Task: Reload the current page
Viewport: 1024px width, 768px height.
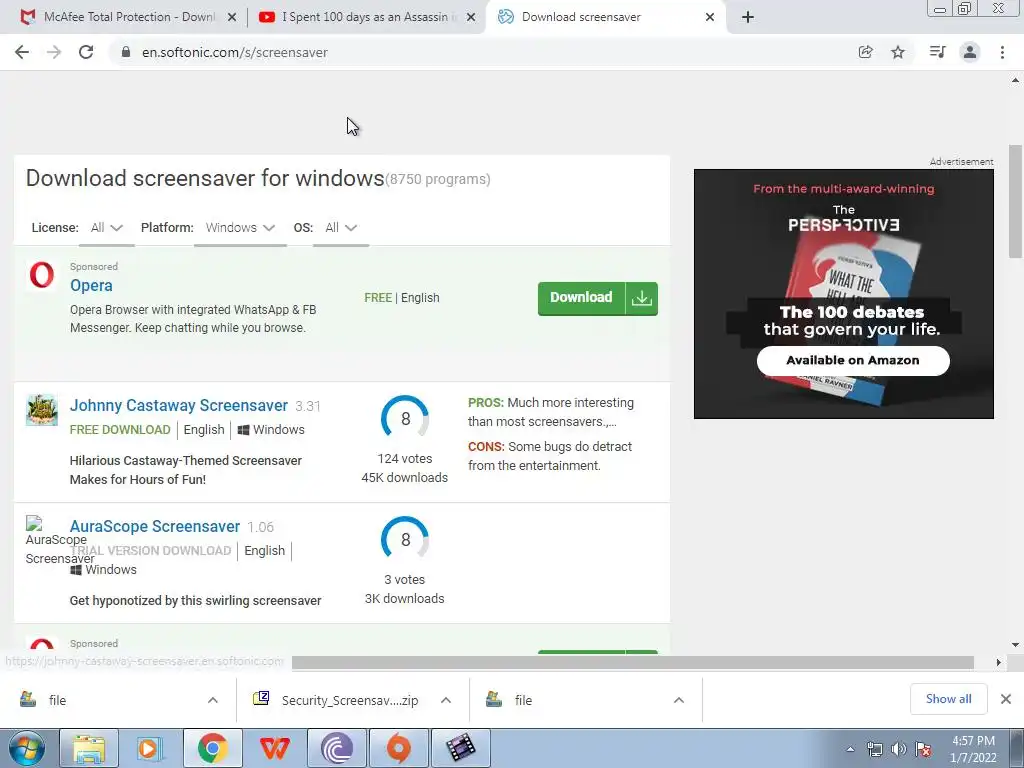Action: click(x=86, y=52)
